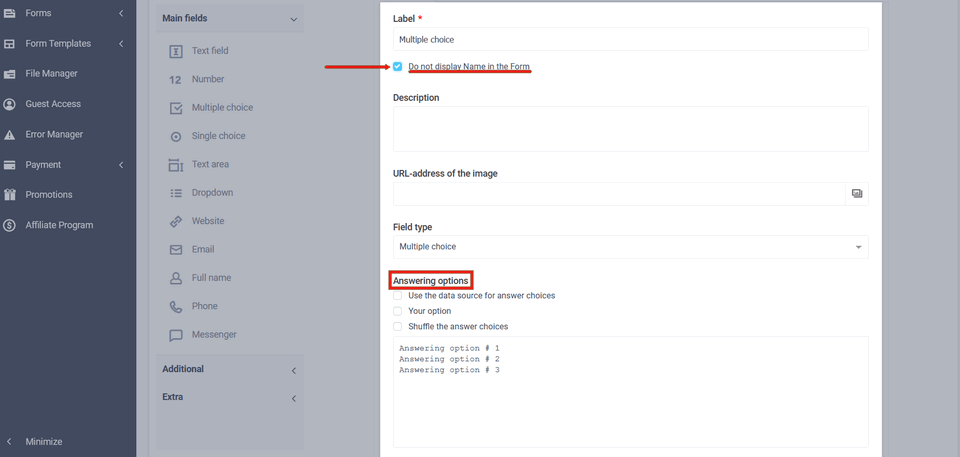Viewport: 960px width, 457px height.
Task: Expand the Extra fields section
Action: click(293, 398)
